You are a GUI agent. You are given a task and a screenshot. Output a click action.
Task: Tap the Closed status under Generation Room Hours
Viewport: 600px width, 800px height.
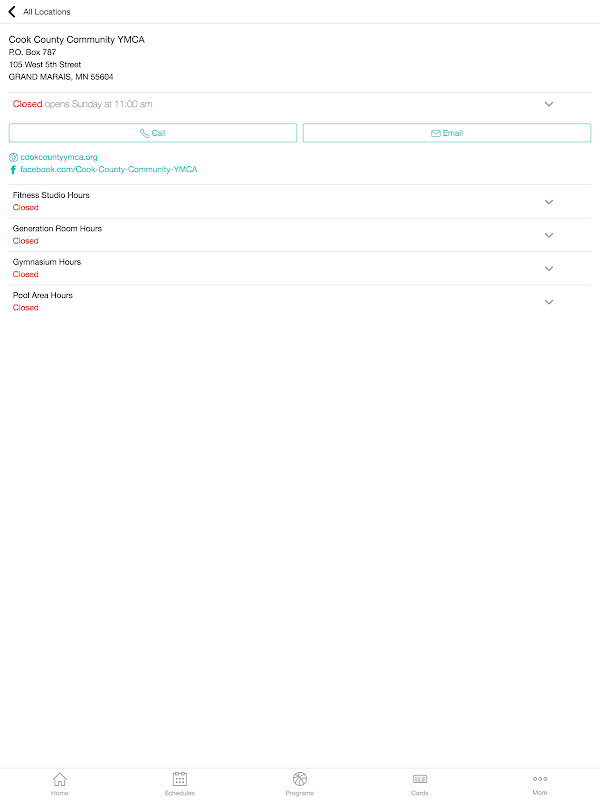(x=26, y=241)
